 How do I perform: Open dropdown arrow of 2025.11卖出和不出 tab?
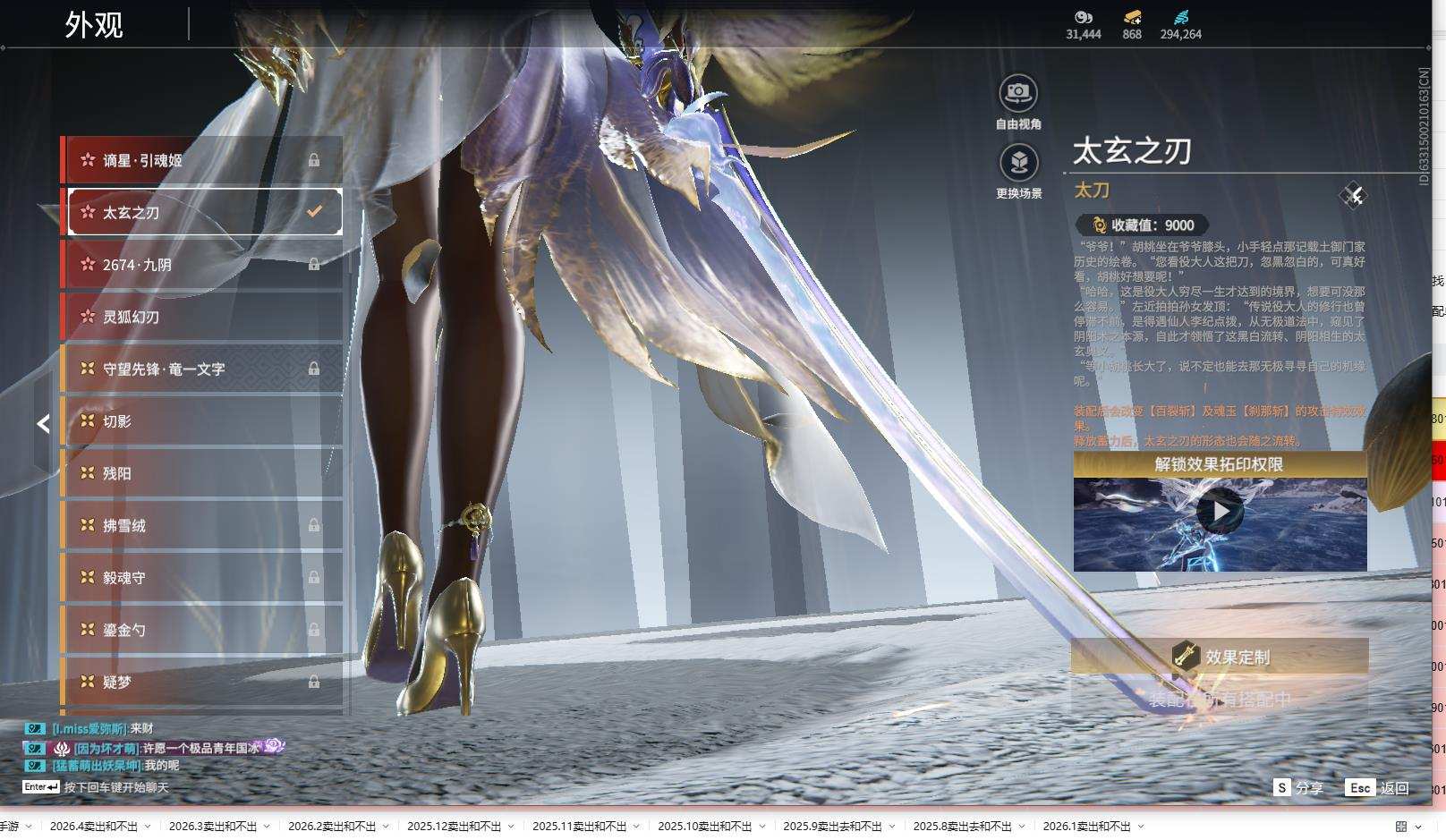636,827
